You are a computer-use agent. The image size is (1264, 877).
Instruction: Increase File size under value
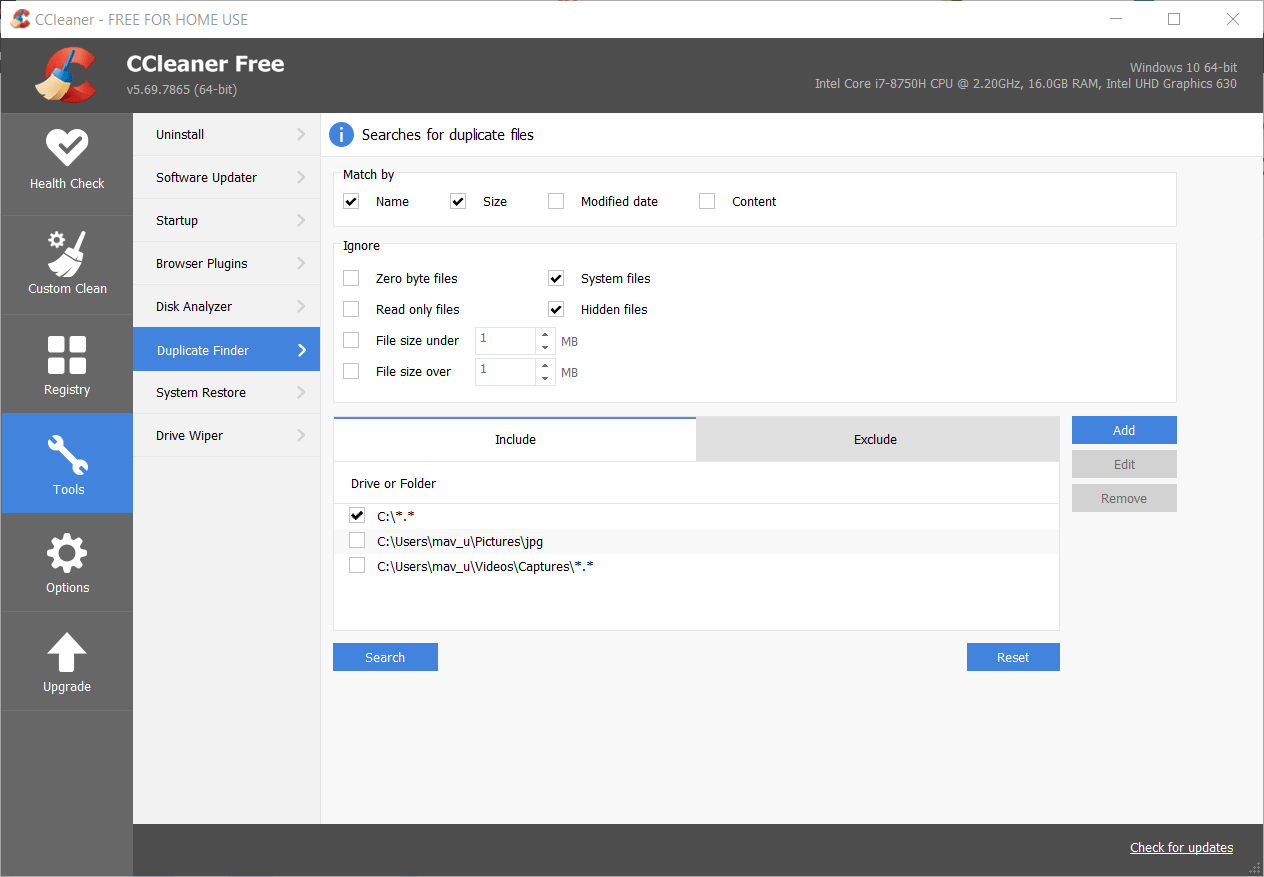click(545, 334)
